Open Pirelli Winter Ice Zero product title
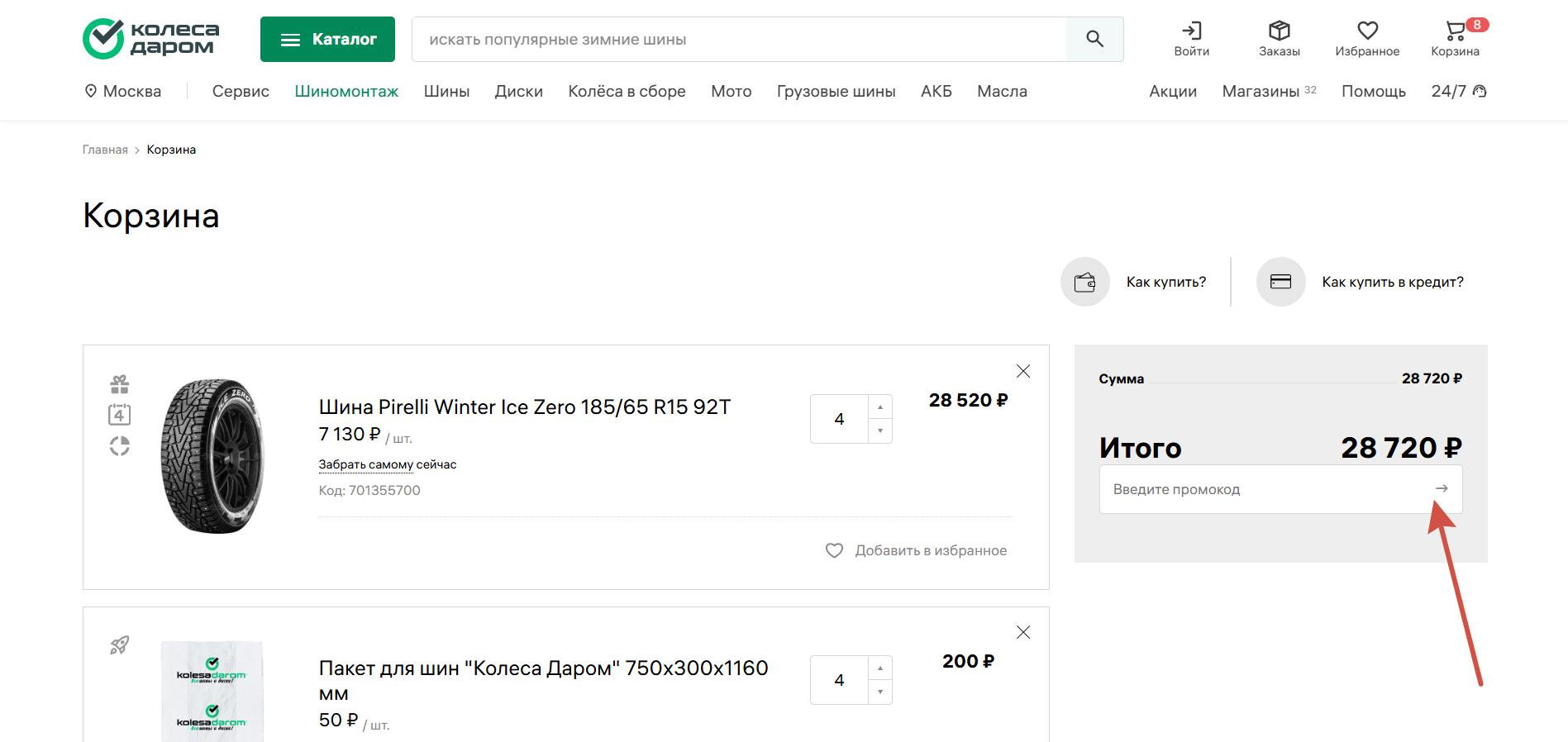This screenshot has width=1568, height=742. coord(525,407)
